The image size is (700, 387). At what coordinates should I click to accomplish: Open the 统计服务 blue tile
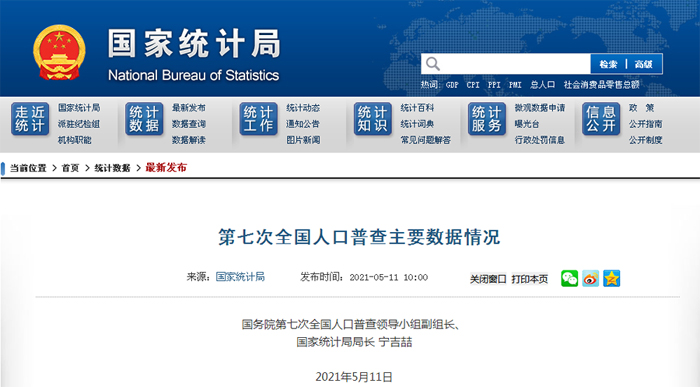point(487,119)
